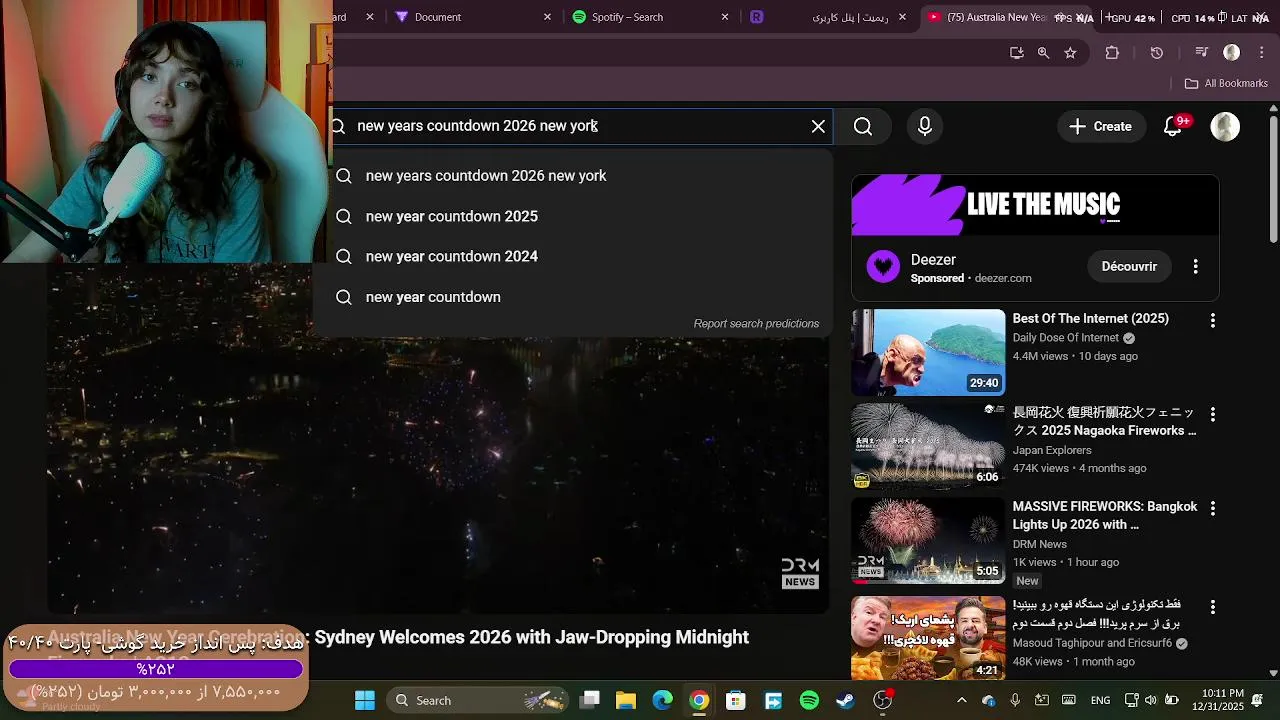Open ENG language switcher
Image resolution: width=1280 pixels, height=720 pixels.
point(1100,700)
